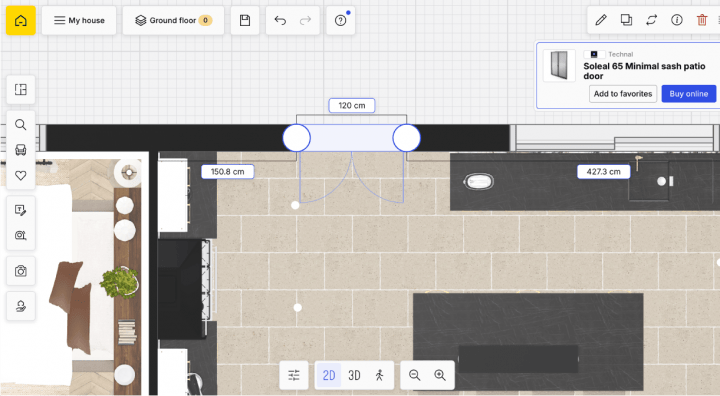Click the floor count badge showing 0
Viewport: 720px width, 396px height.
[x=205, y=20]
